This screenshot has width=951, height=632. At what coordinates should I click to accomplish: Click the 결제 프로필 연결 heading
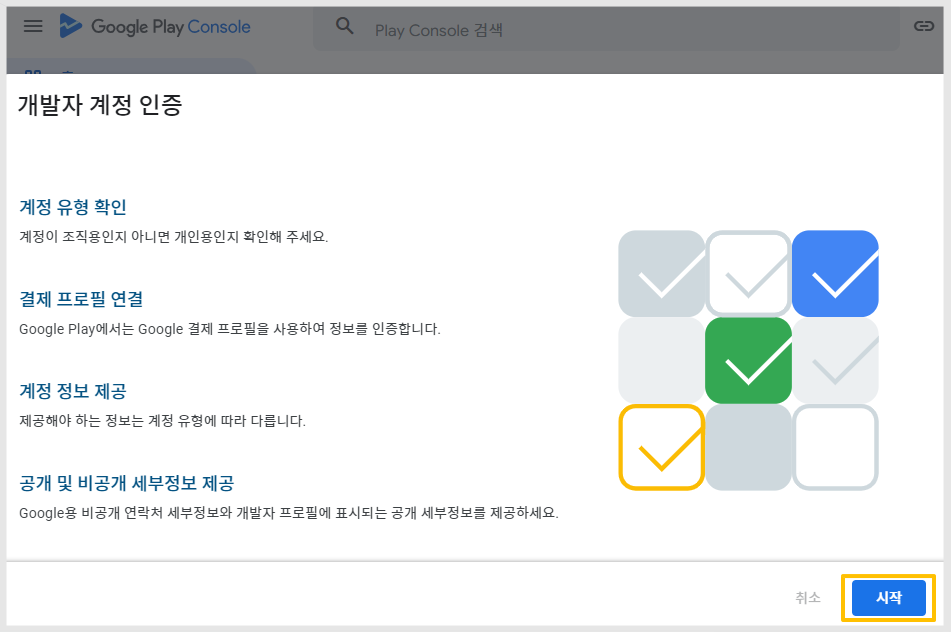tap(81, 299)
